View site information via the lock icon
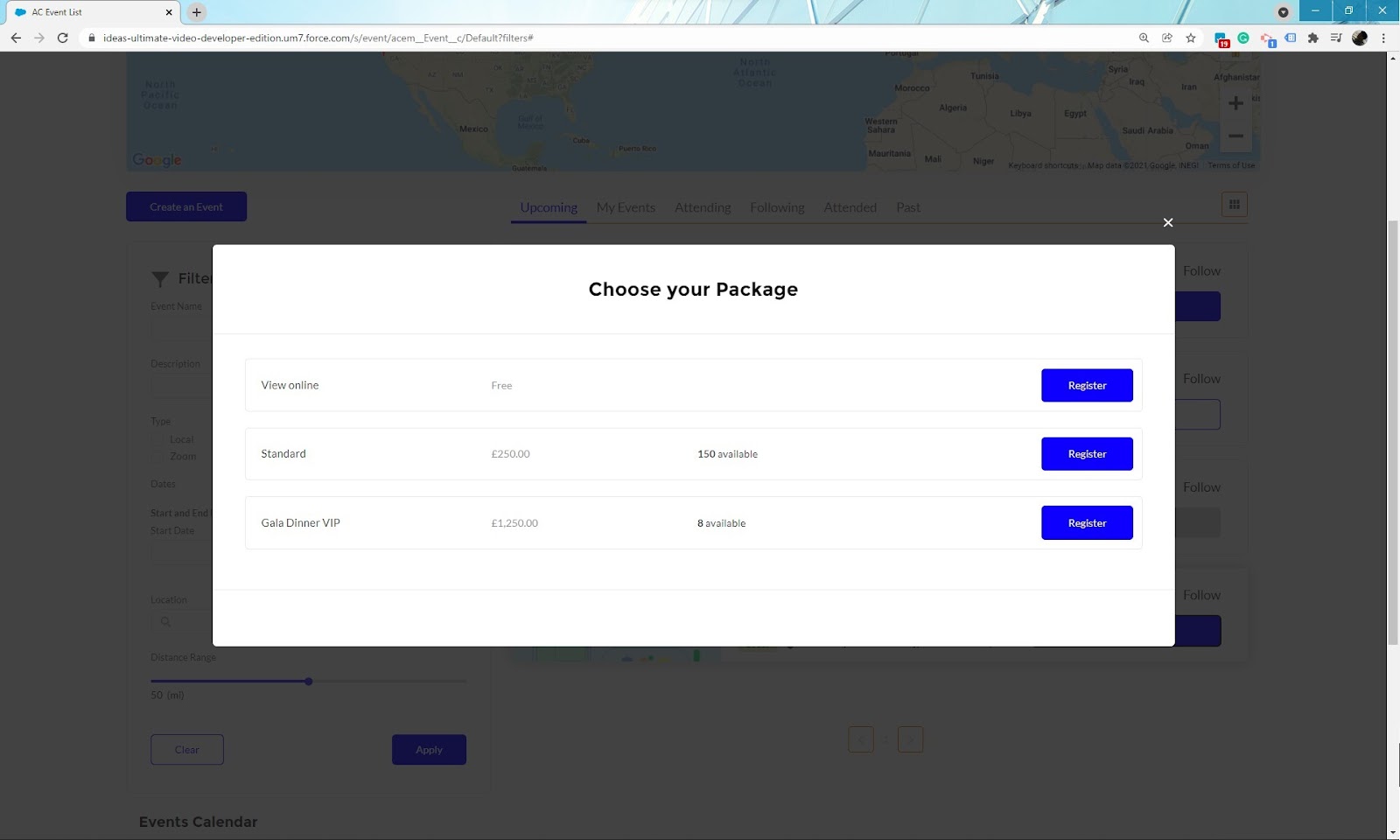 91,38
